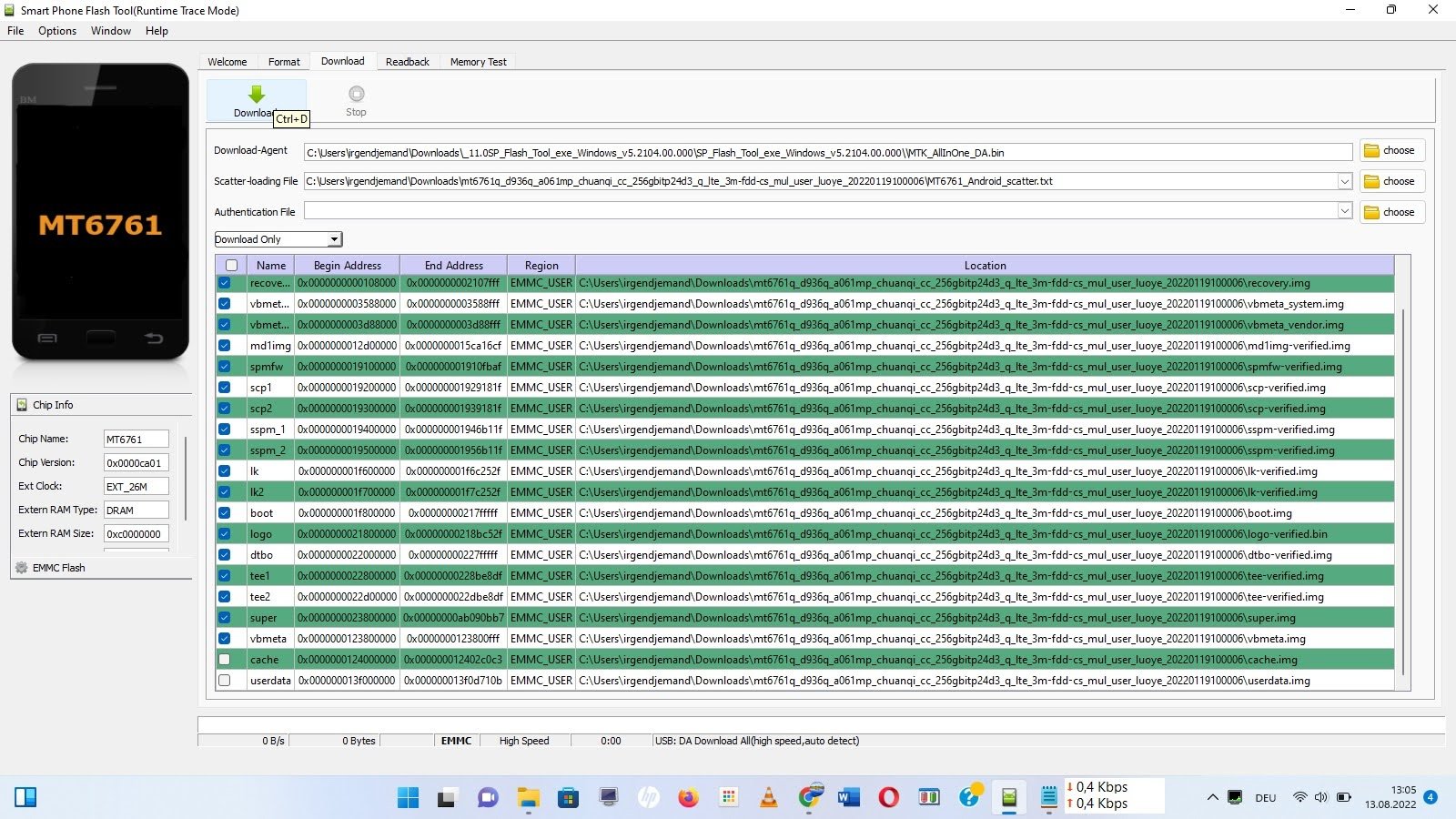1456x819 pixels.
Task: Open the EMMC Flash gear icon panel
Action: point(22,568)
